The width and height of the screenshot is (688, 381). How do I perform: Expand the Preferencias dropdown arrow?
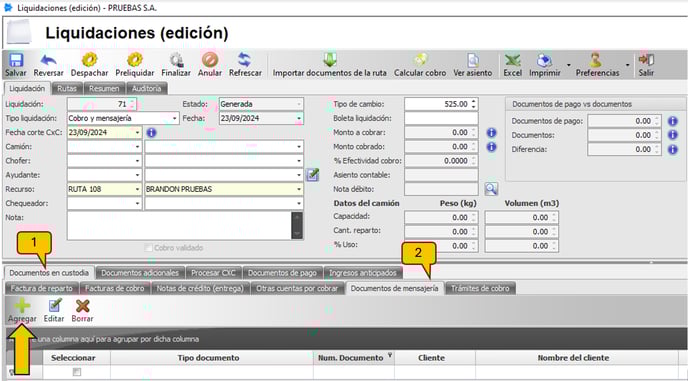(x=627, y=65)
